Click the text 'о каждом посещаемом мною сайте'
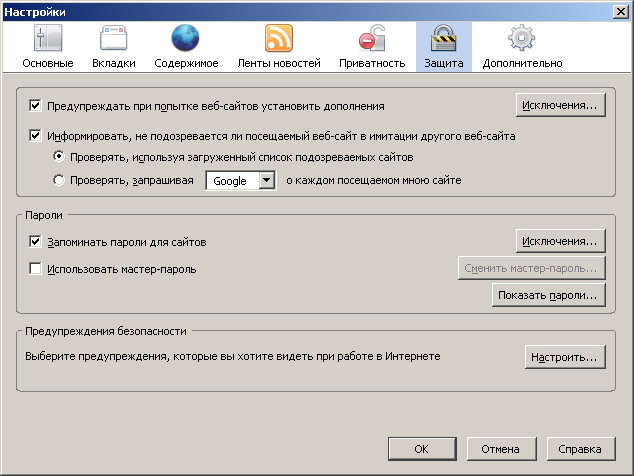This screenshot has height=476, width=634. tap(374, 180)
